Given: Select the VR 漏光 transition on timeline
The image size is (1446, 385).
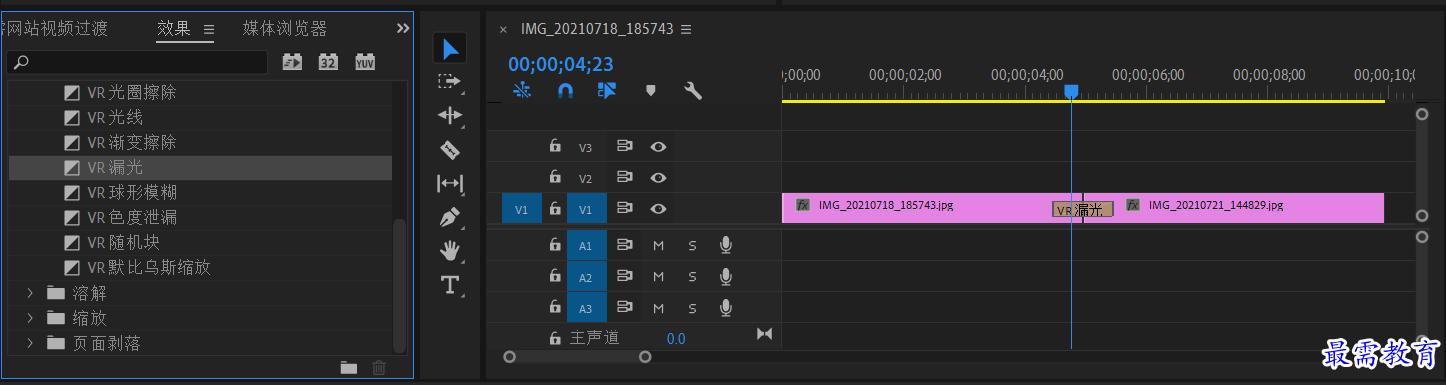Looking at the screenshot, I should (1083, 210).
